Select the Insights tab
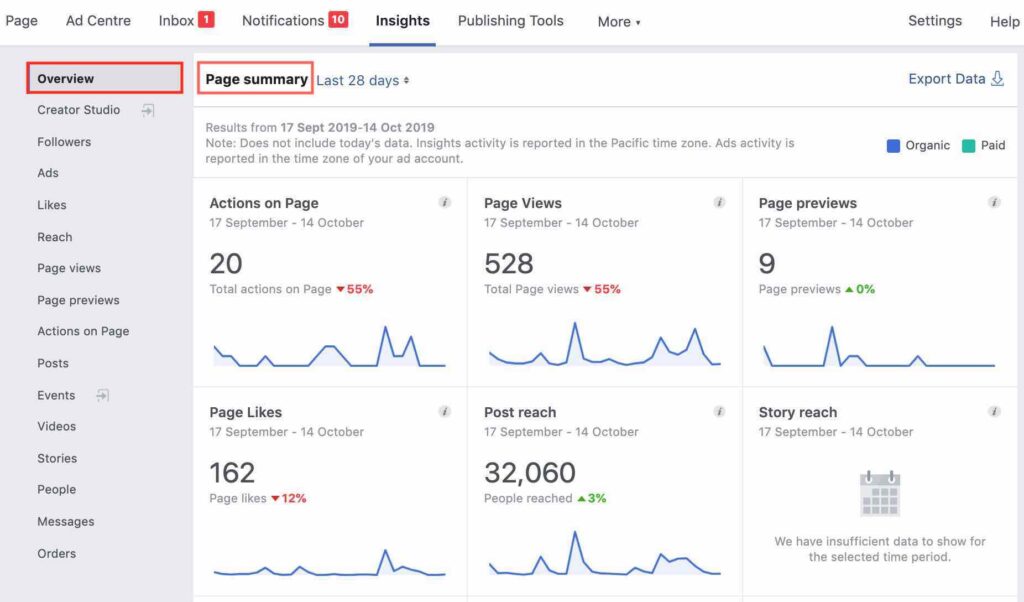The width and height of the screenshot is (1024, 602). click(402, 21)
